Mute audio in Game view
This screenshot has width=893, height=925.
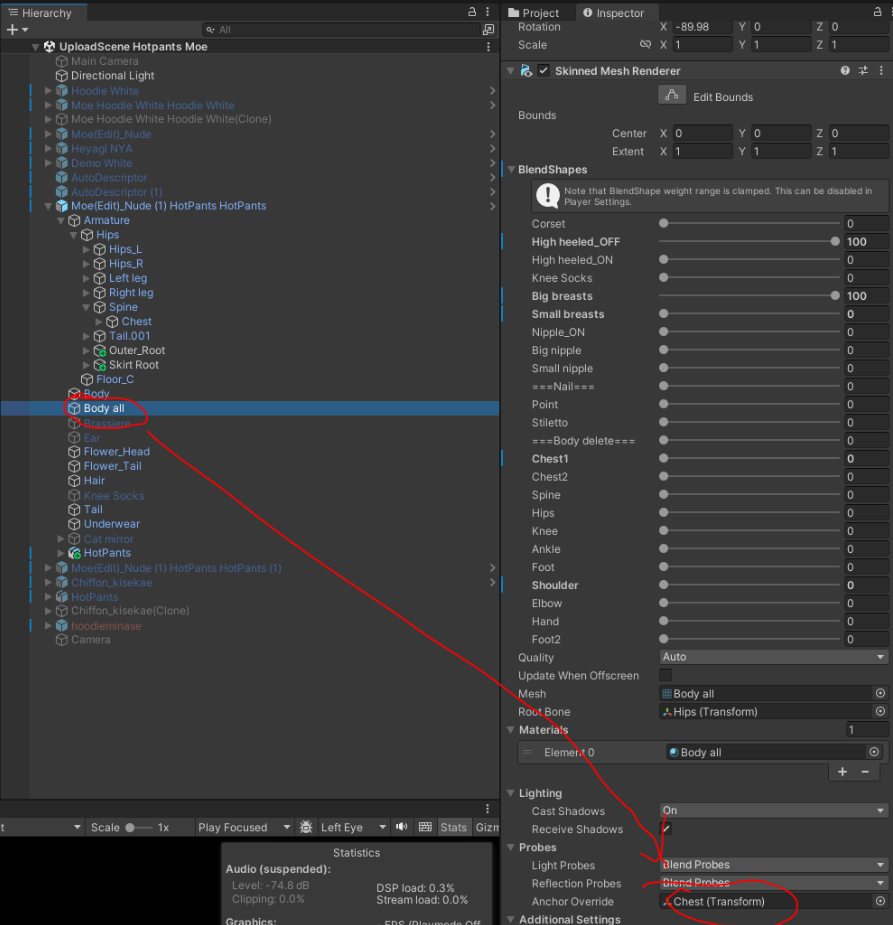pyautogui.click(x=402, y=827)
